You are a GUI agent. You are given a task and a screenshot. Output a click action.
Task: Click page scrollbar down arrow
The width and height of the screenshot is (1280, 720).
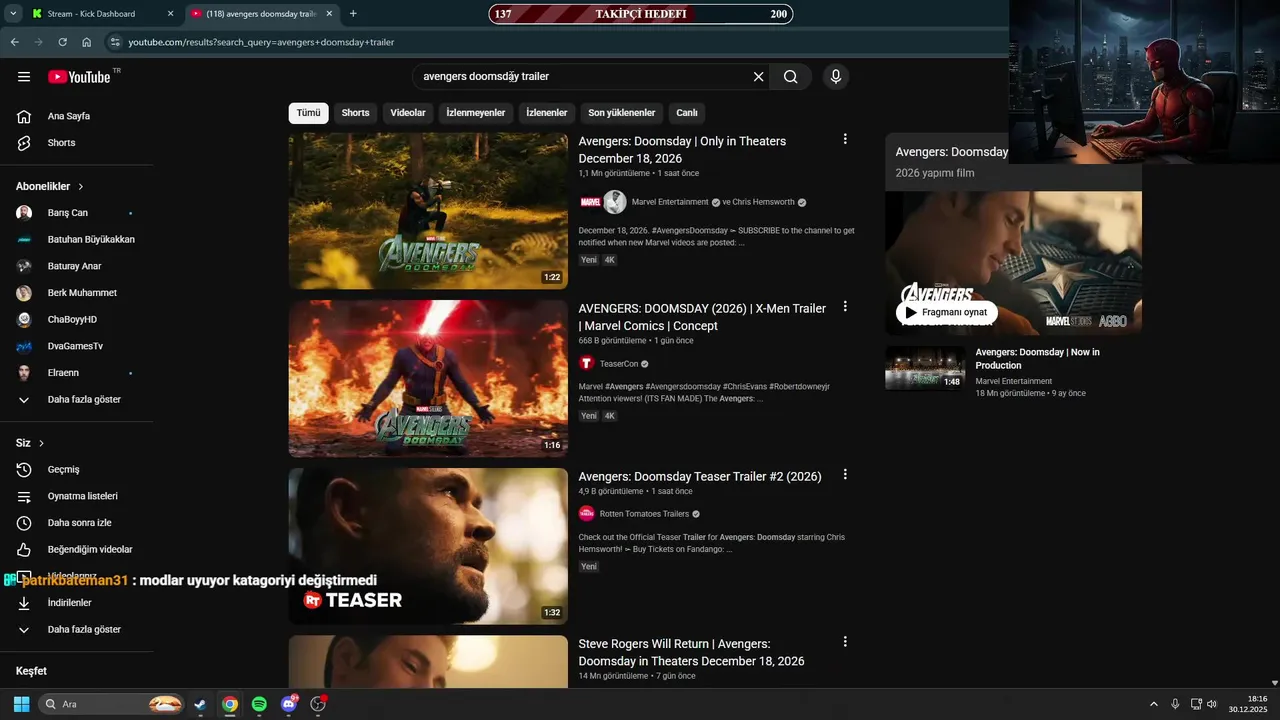(x=1274, y=683)
